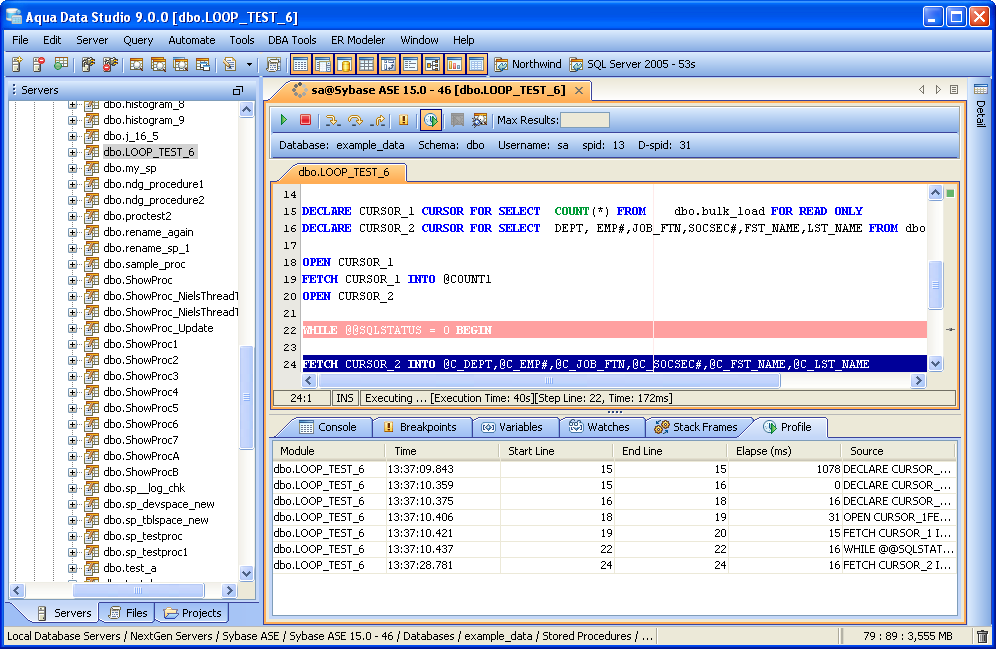Close the Sybase ASE debugger tab
The image size is (996, 649).
(577, 90)
